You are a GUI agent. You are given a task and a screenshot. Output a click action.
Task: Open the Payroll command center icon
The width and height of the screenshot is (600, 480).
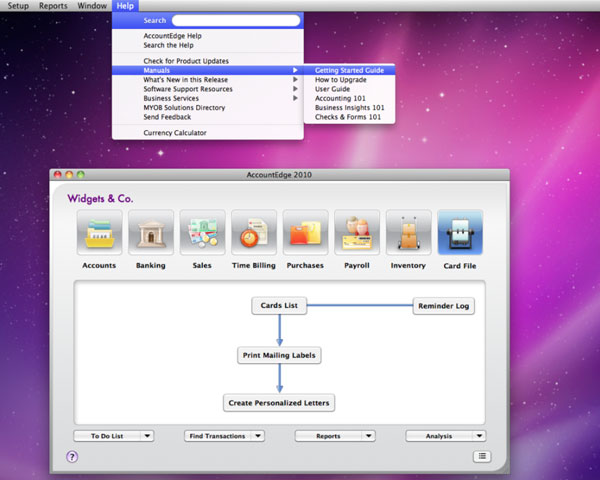point(357,232)
